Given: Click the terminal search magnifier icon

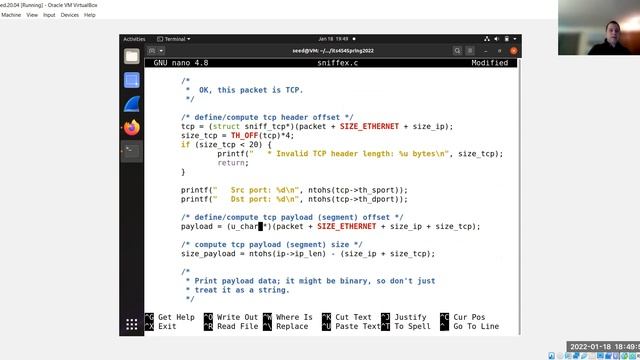Looking at the screenshot, I should 457,51.
